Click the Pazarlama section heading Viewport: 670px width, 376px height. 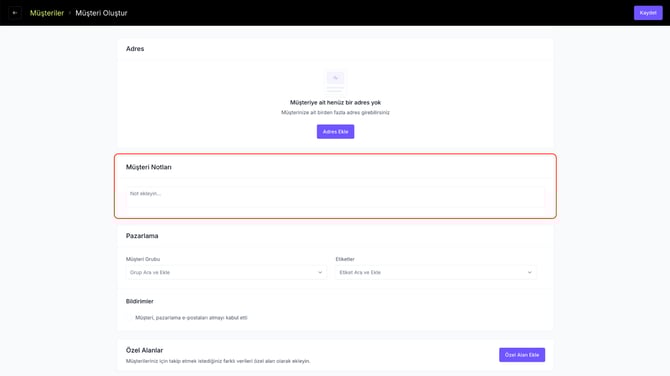click(x=142, y=236)
